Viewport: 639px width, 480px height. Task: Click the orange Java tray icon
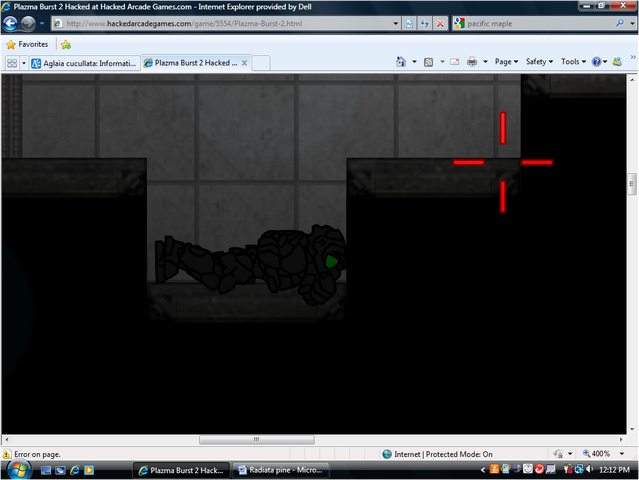point(494,469)
